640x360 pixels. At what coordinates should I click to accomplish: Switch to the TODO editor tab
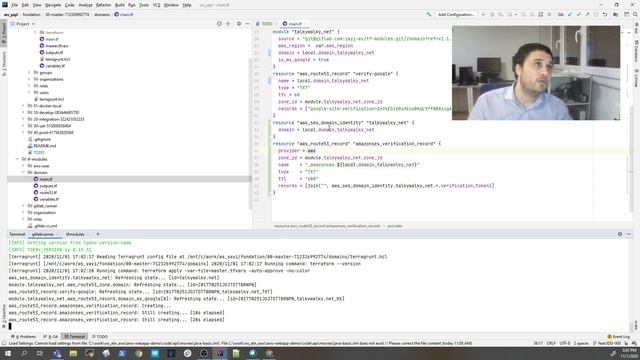[x=266, y=24]
